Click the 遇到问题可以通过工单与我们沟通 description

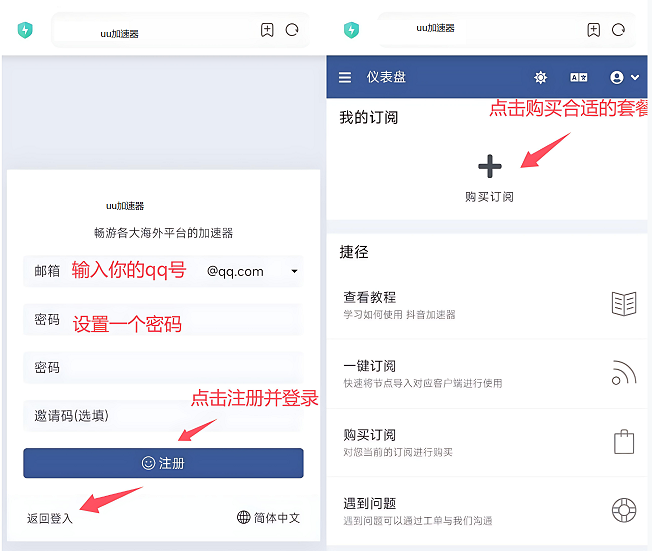pyautogui.click(x=417, y=521)
